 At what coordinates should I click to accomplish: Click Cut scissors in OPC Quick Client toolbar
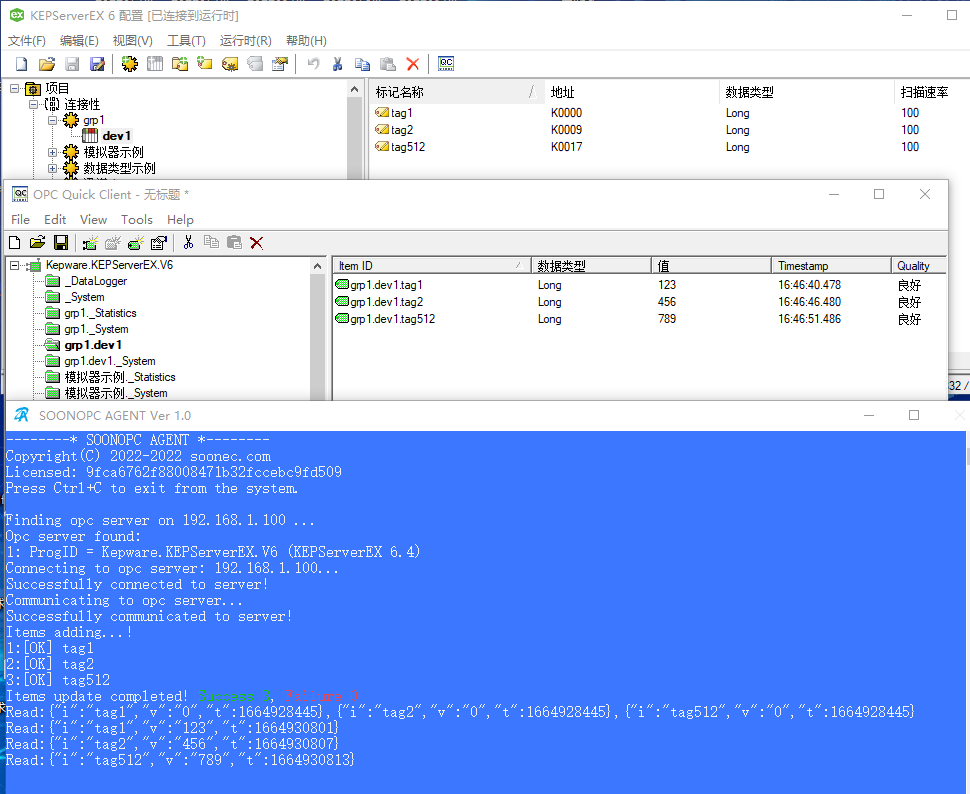(x=189, y=243)
